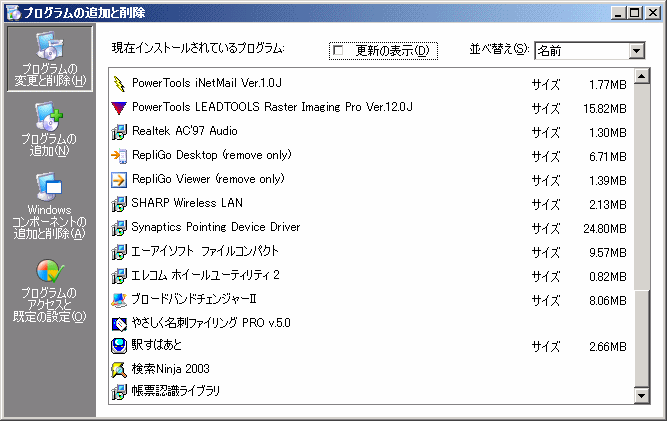Viewport: 667px width, 421px height.
Task: Click scrollbar up arrow in program list
Action: [641, 76]
